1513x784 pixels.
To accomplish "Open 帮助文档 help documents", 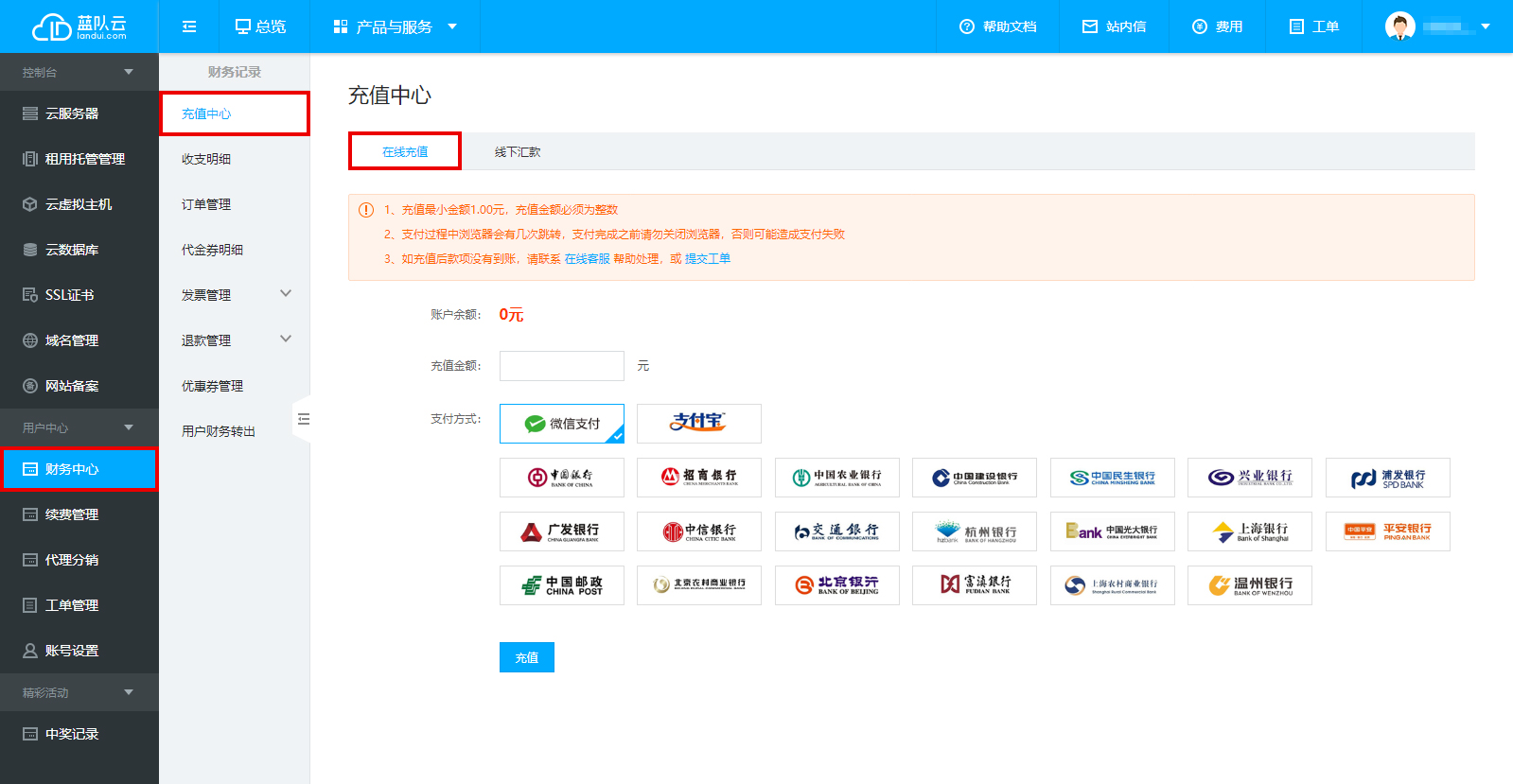I will tap(998, 26).
